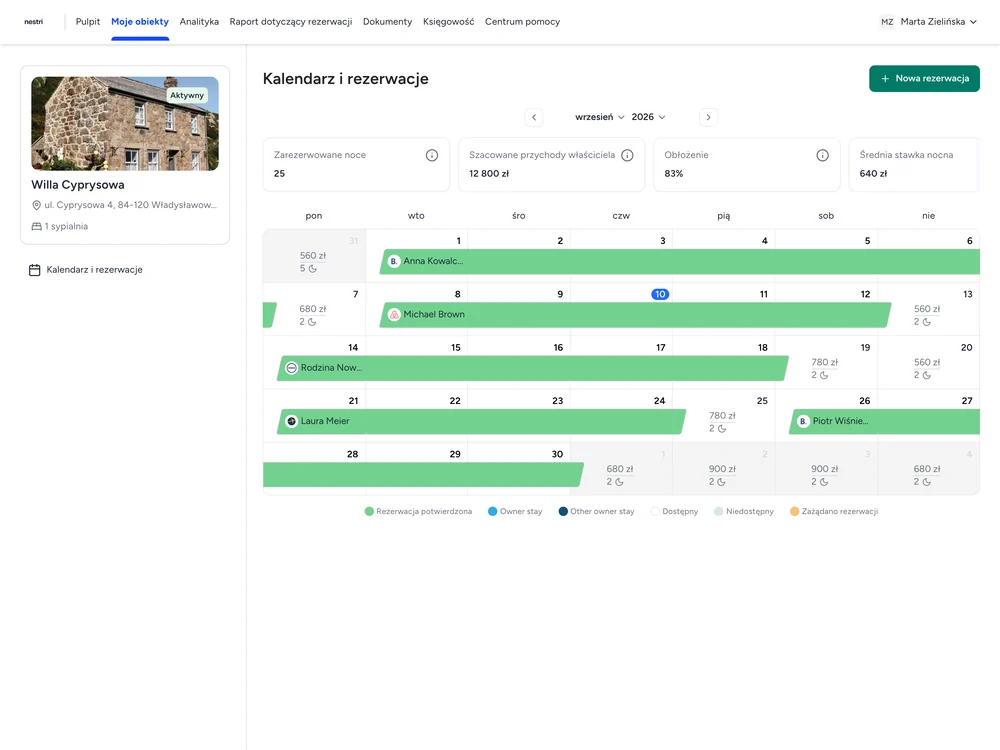The width and height of the screenshot is (1000, 750).
Task: Open the wrzesień month dropdown
Action: 599,117
